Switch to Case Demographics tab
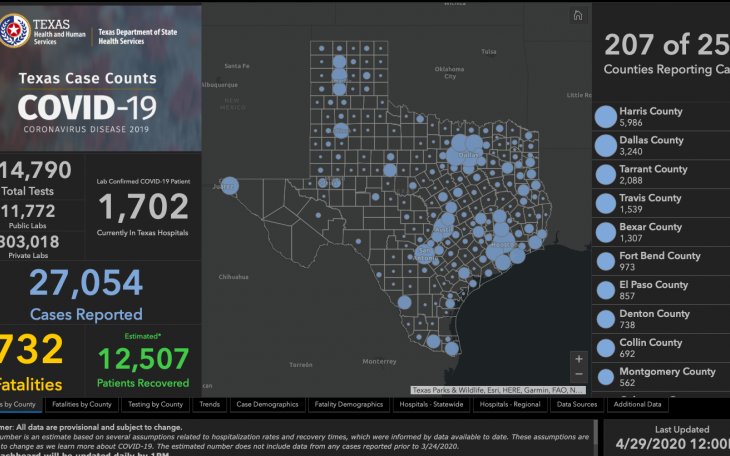Screen dimensions: 730x456 (x=267, y=405)
